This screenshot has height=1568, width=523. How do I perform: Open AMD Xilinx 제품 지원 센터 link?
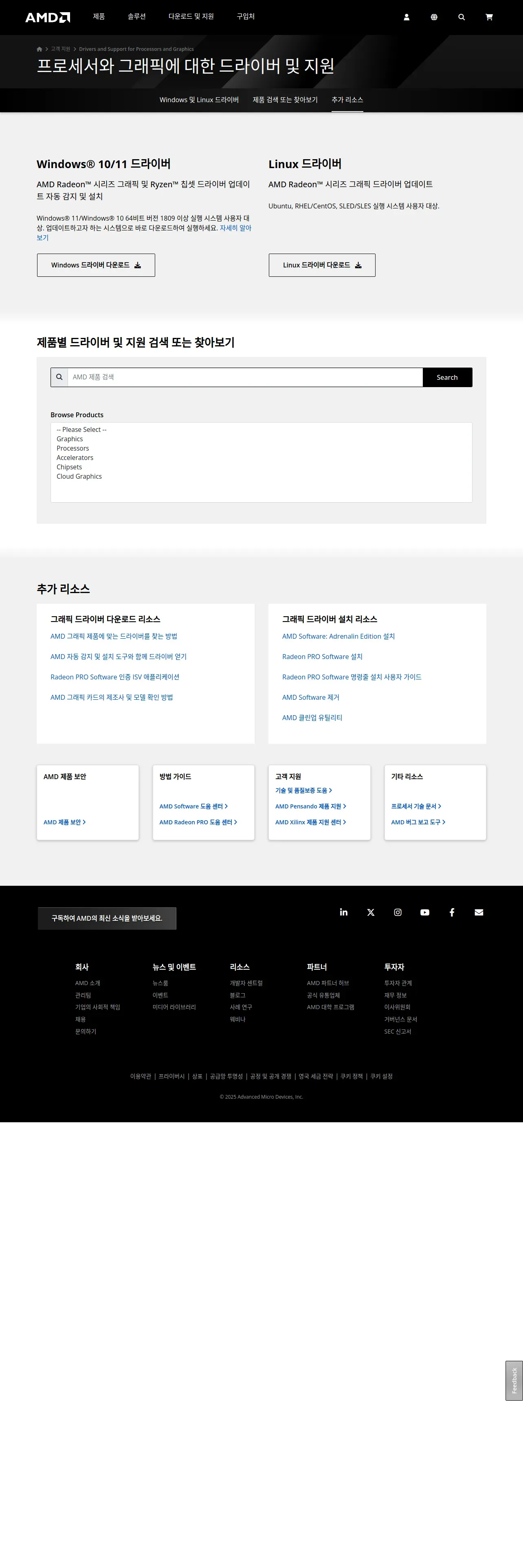tap(310, 822)
